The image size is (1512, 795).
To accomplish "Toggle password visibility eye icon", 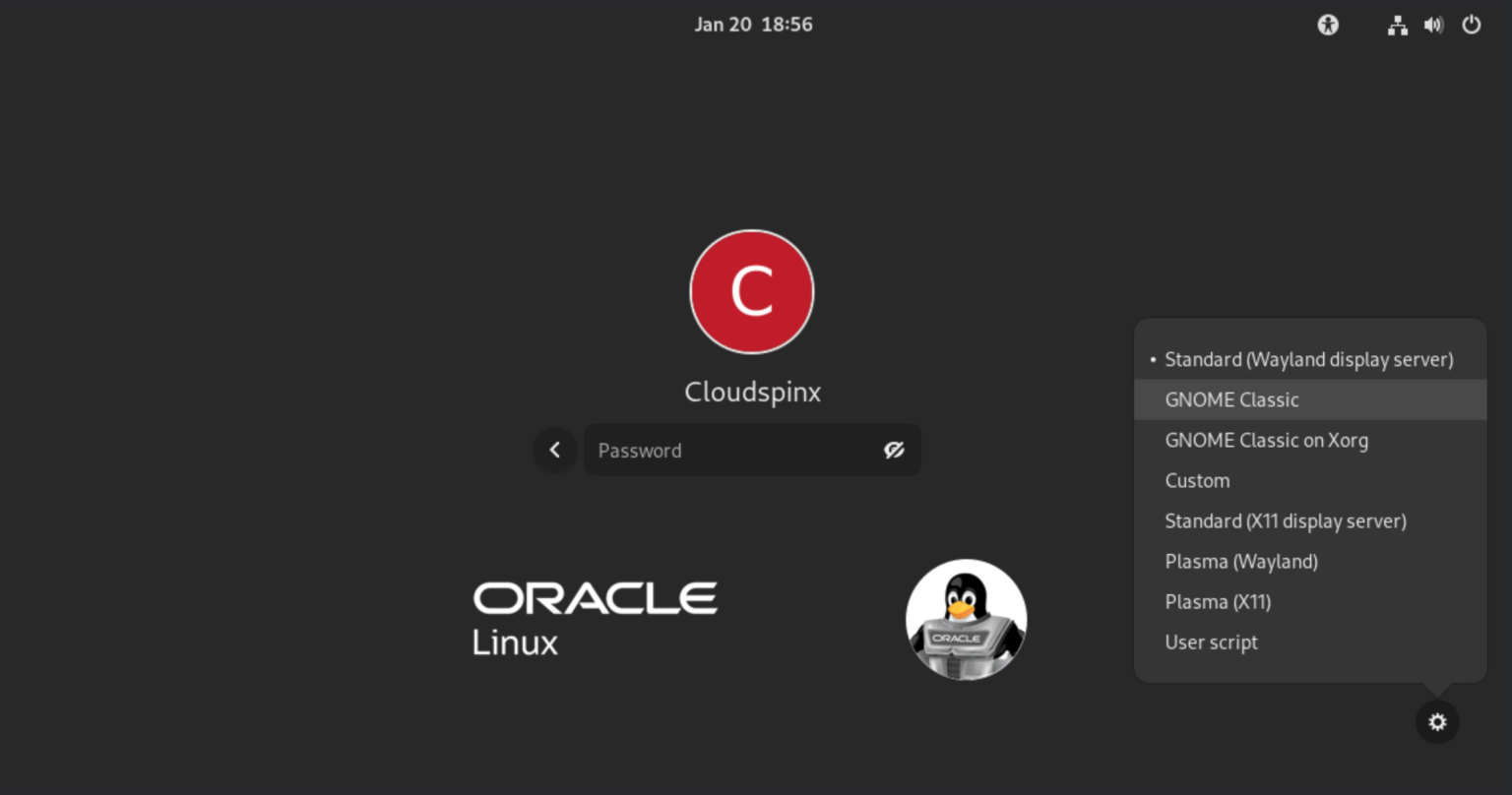I will pos(894,450).
